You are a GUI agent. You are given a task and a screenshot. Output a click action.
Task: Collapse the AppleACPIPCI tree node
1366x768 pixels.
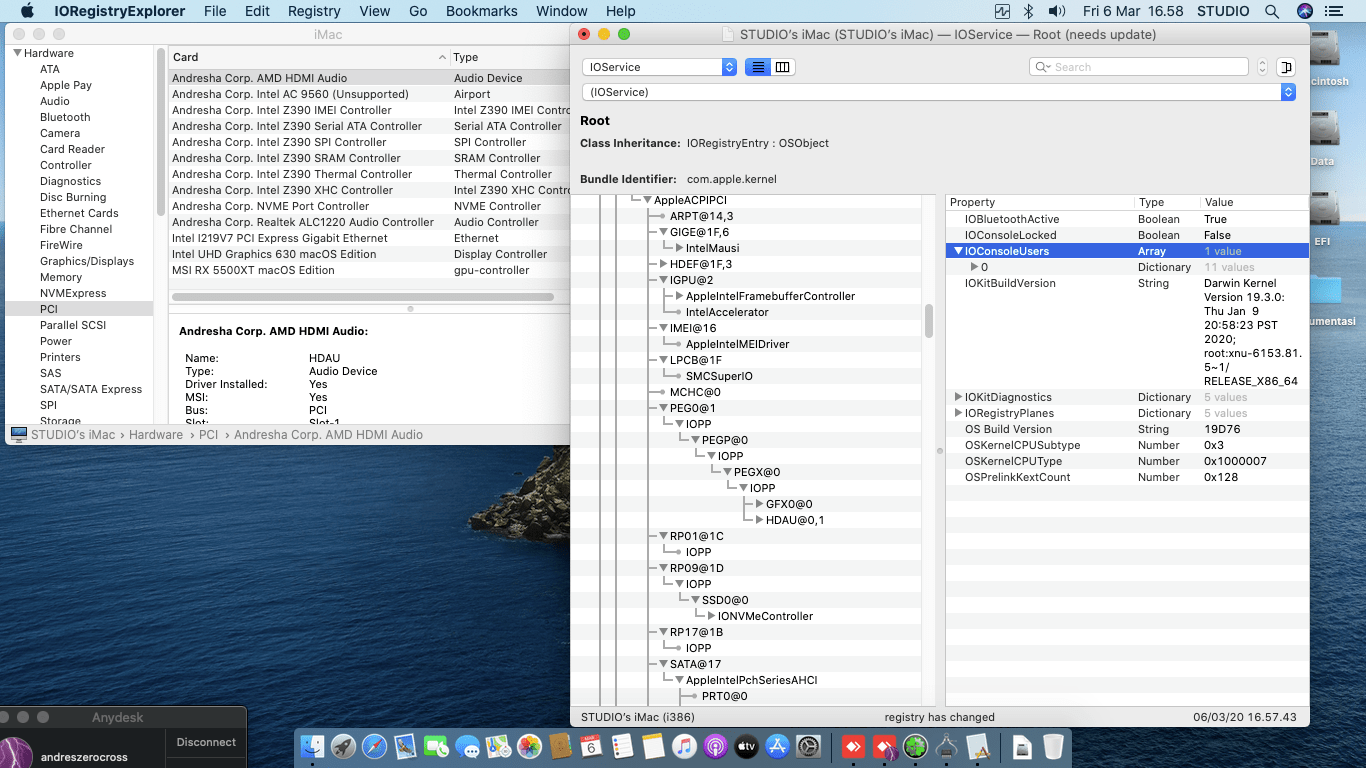click(647, 200)
